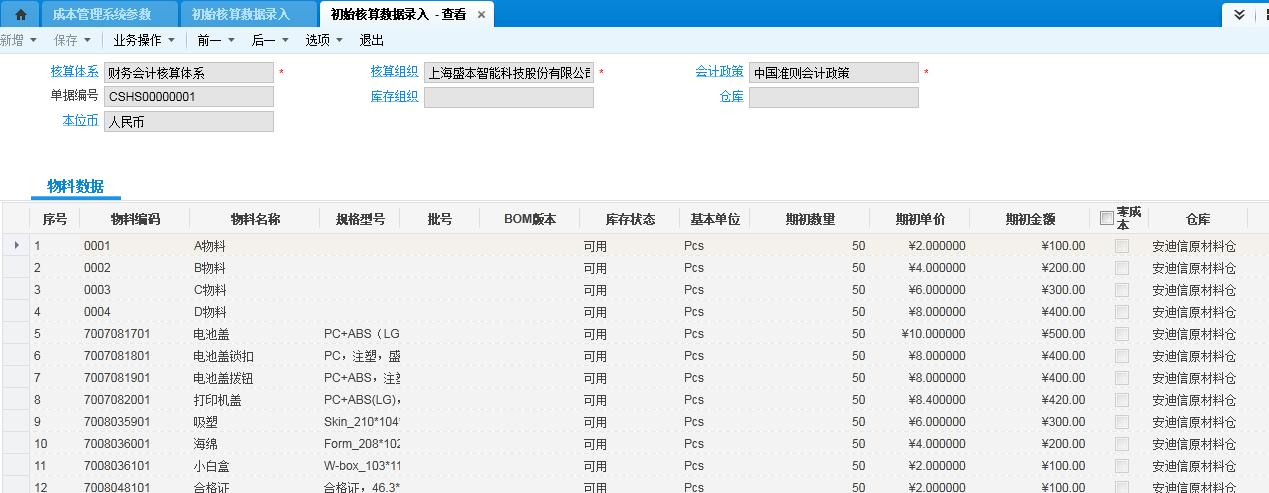Click the empty 库存组织 field
The image size is (1269, 493).
tap(508, 97)
